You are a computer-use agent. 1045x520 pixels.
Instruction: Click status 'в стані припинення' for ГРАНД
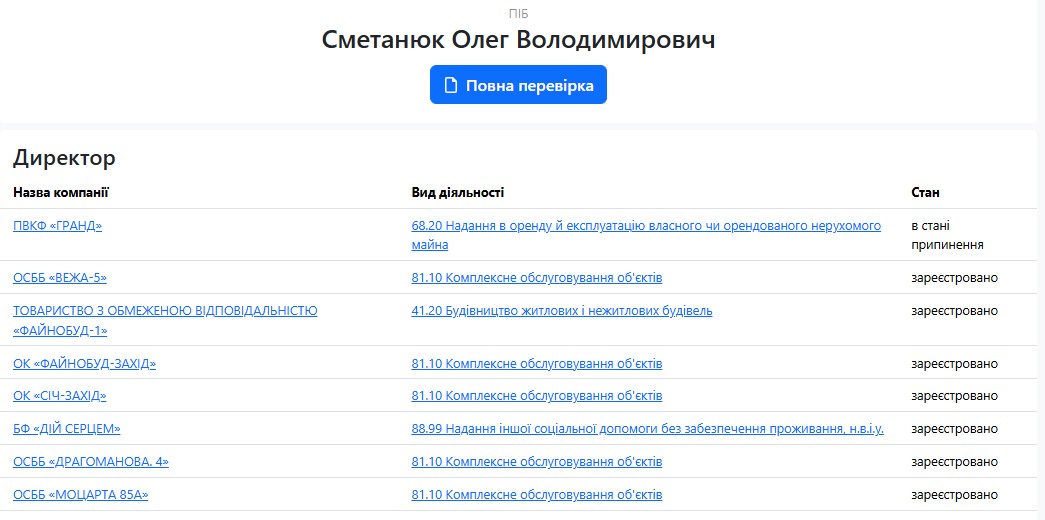[x=948, y=235]
